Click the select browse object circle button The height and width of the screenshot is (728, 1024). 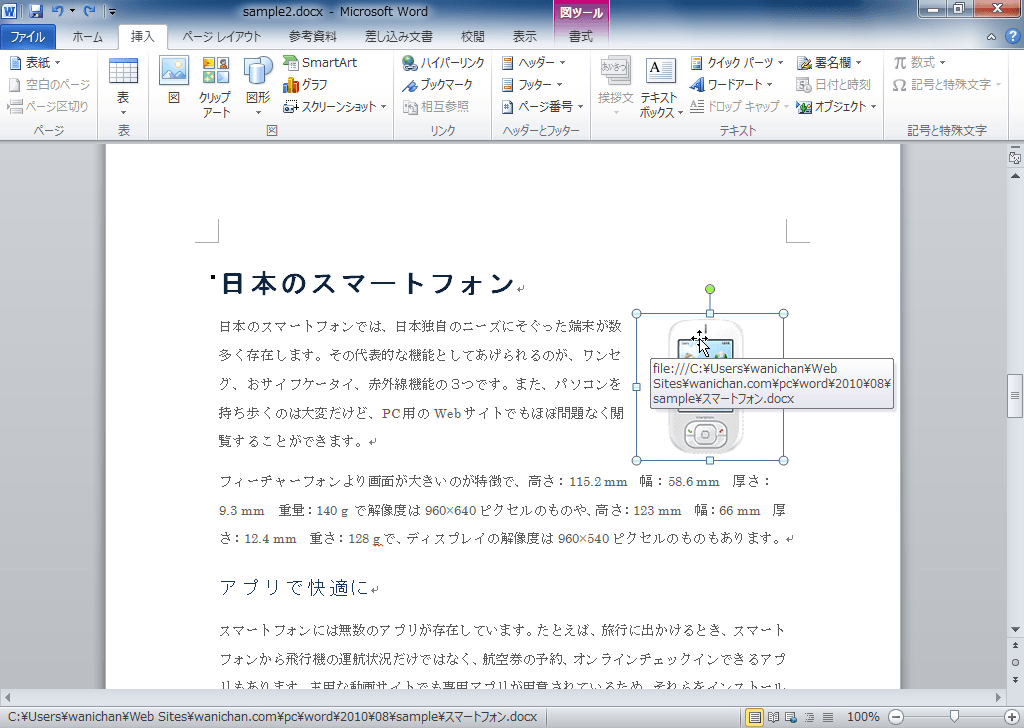click(1015, 662)
